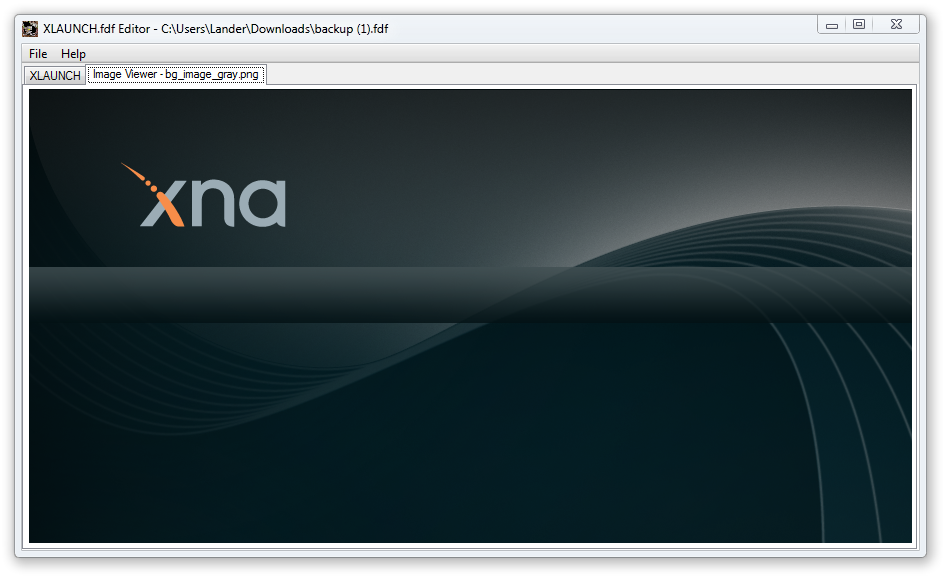Click the bg_image_gray.png image preview
Screen dimensions: 945x576
pyautogui.click(x=470, y=316)
